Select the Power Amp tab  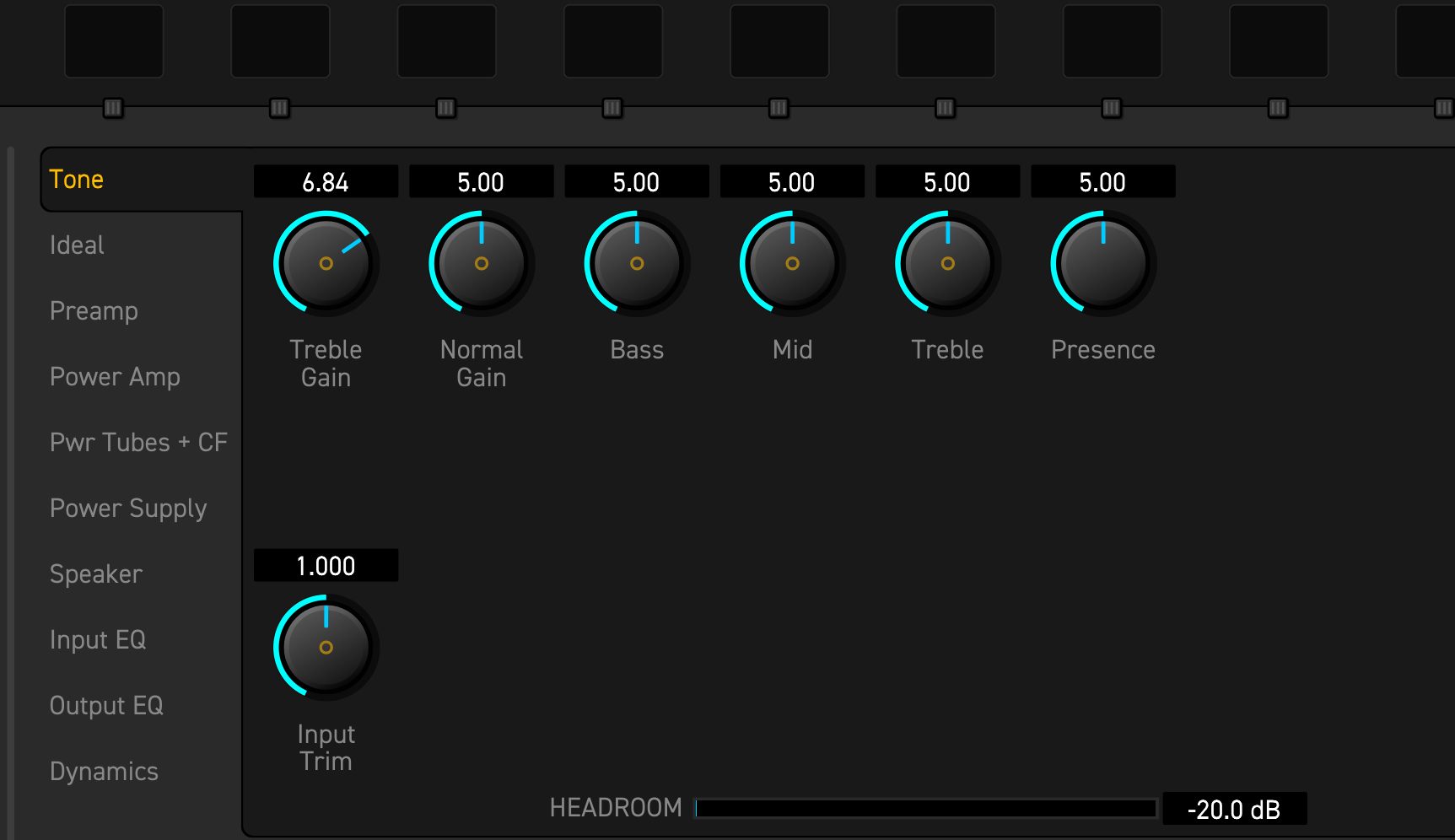(115, 377)
